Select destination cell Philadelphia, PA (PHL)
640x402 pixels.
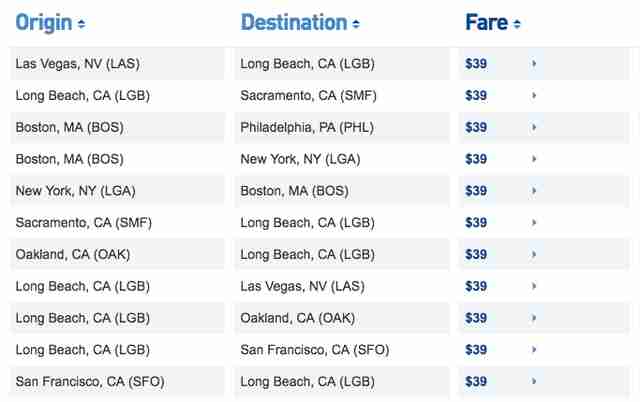point(307,127)
